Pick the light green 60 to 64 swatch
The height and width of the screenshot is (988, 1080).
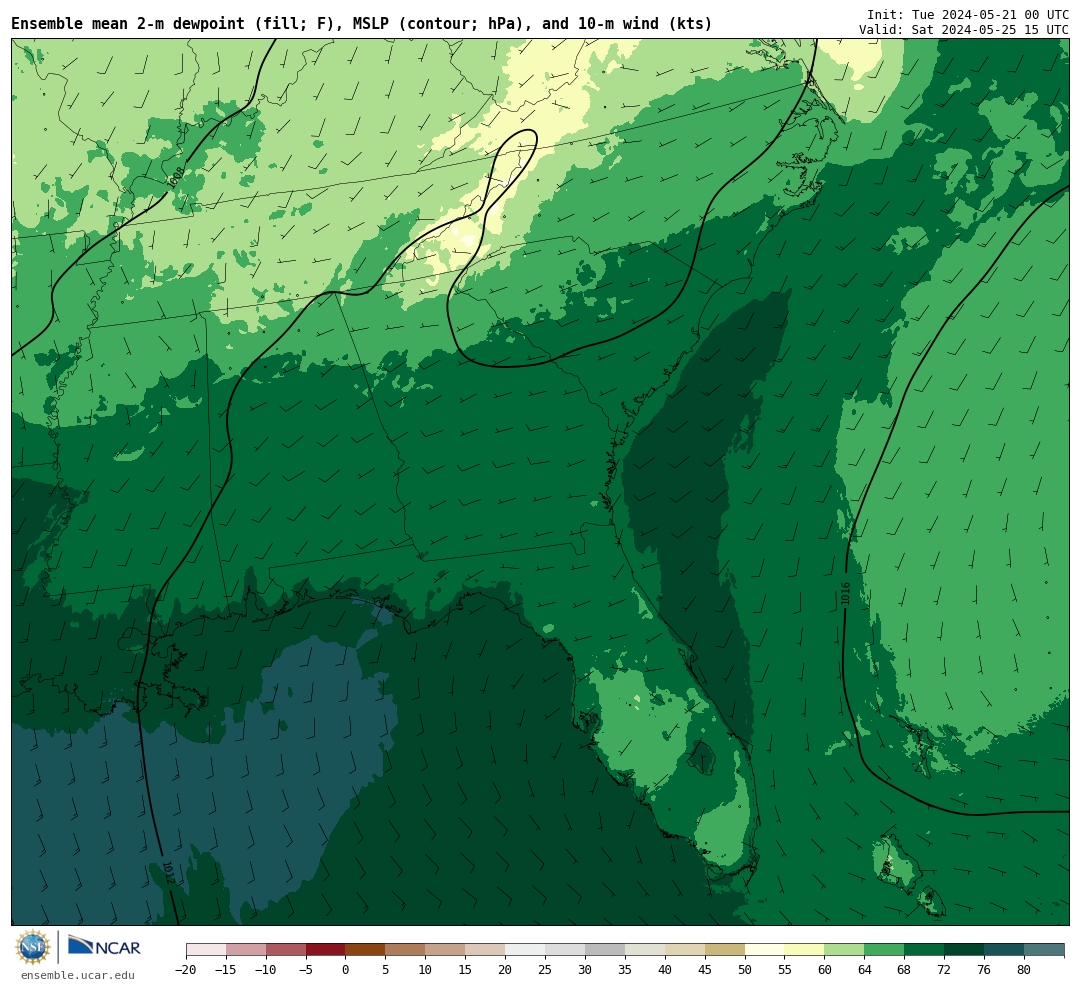845,950
